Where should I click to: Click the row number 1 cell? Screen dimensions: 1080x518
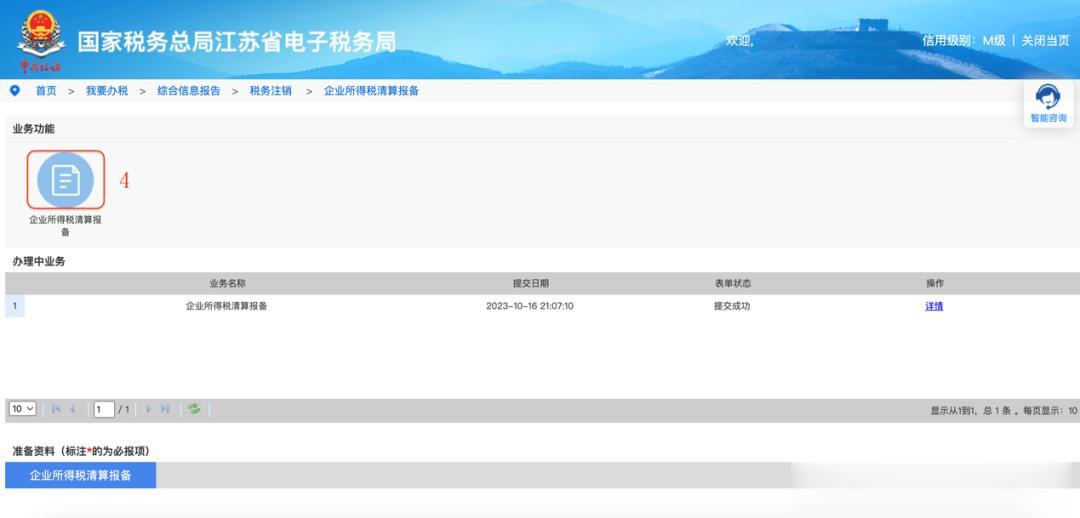pos(14,307)
